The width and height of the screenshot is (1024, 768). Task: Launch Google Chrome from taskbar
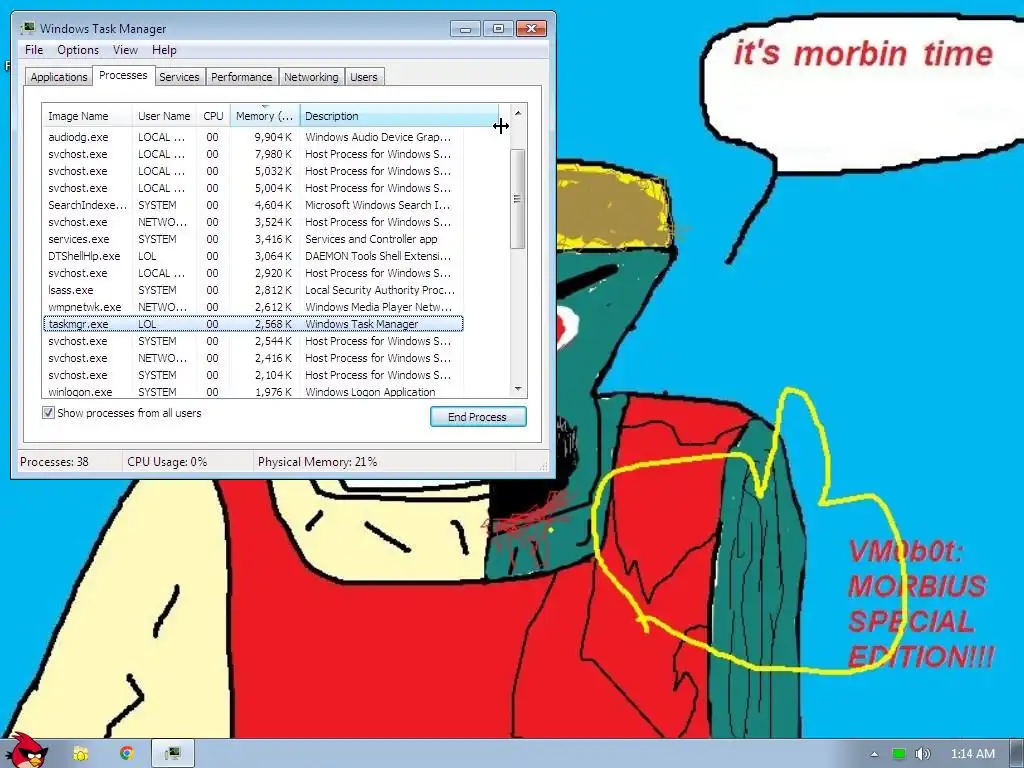127,754
